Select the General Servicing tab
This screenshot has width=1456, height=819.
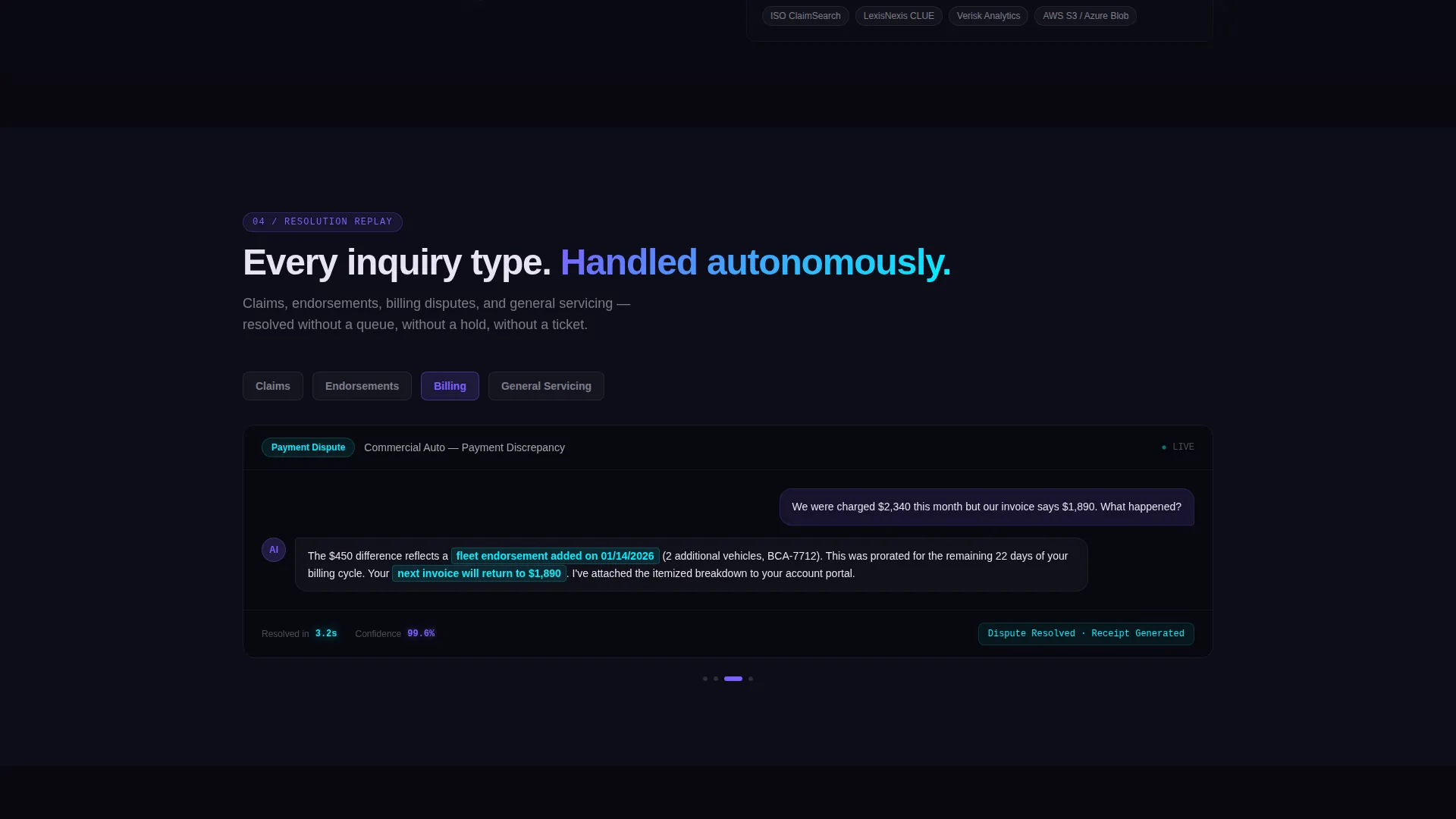click(x=546, y=386)
